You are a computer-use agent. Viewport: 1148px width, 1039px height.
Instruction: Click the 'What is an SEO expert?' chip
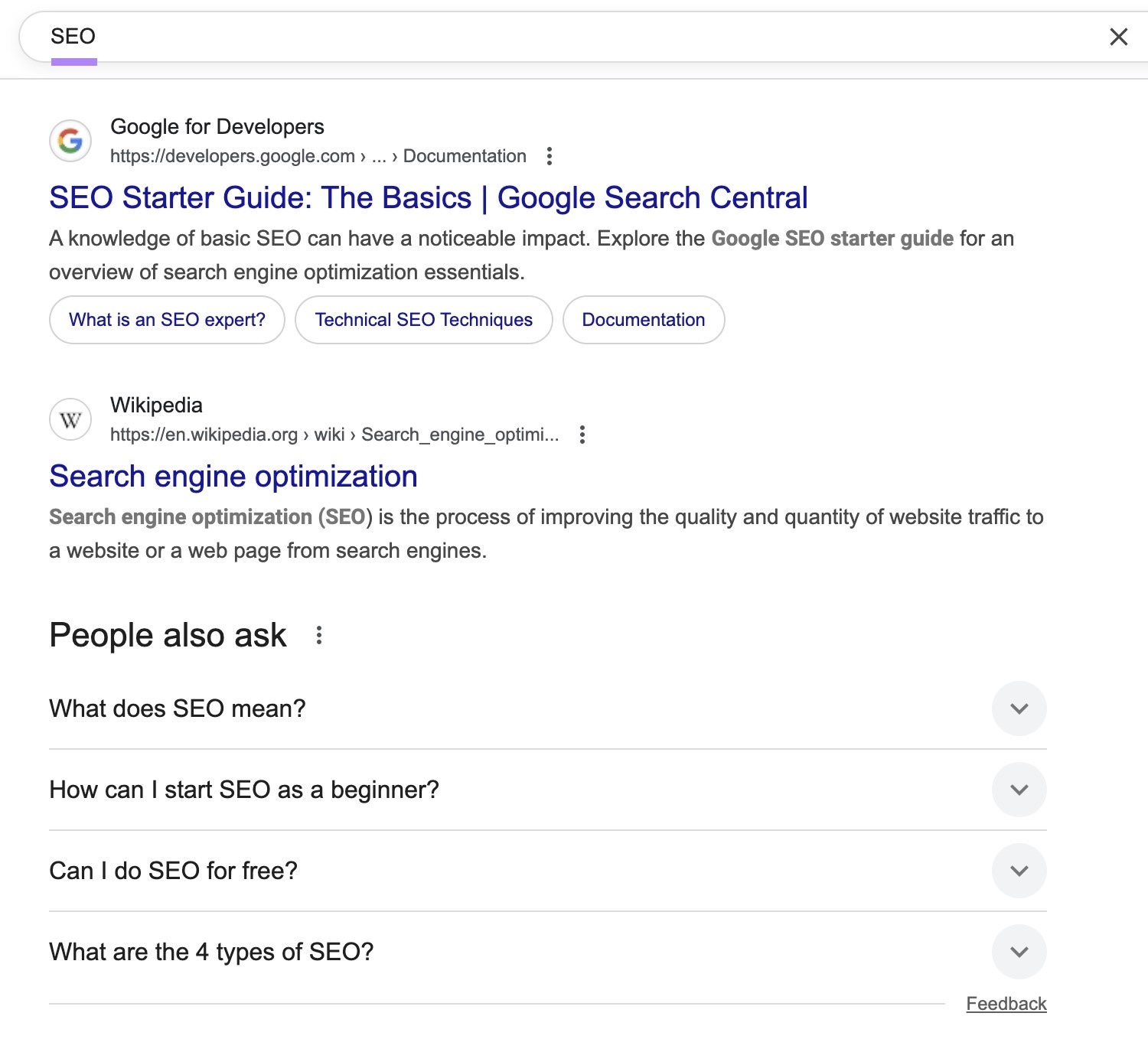tap(166, 319)
